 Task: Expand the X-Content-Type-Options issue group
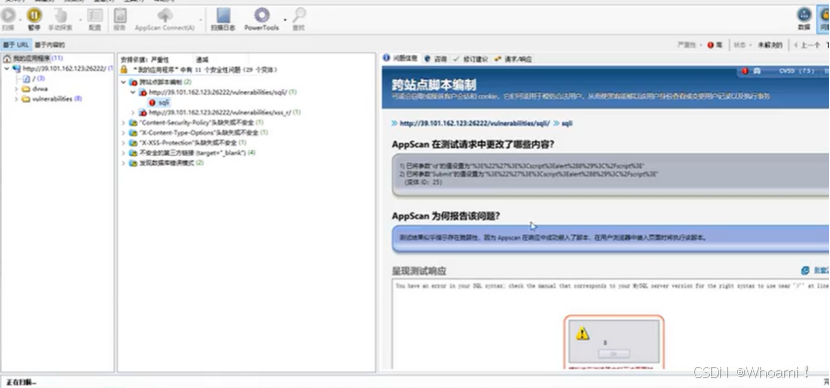click(x=124, y=133)
